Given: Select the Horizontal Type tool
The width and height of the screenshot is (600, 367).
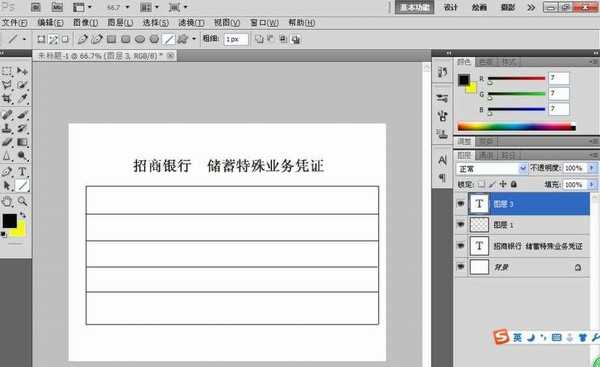Looking at the screenshot, I should [22, 171].
